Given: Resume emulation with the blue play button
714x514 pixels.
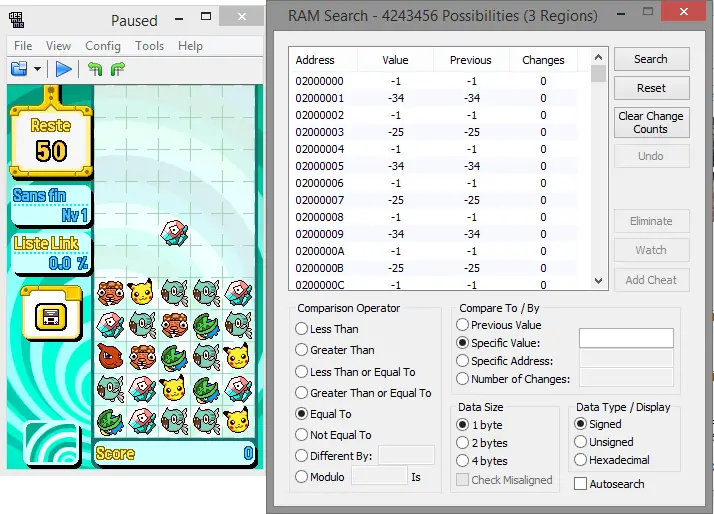Looking at the screenshot, I should pos(63,69).
